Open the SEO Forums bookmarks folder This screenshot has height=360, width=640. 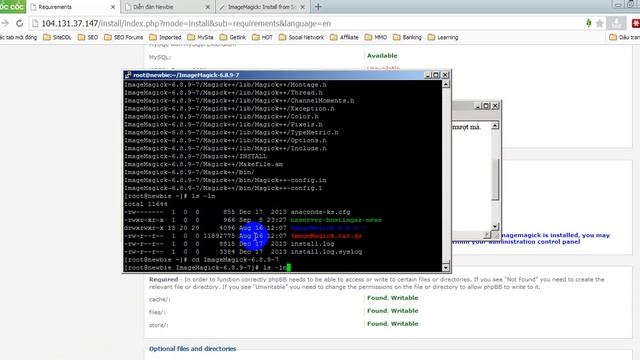click(x=124, y=37)
